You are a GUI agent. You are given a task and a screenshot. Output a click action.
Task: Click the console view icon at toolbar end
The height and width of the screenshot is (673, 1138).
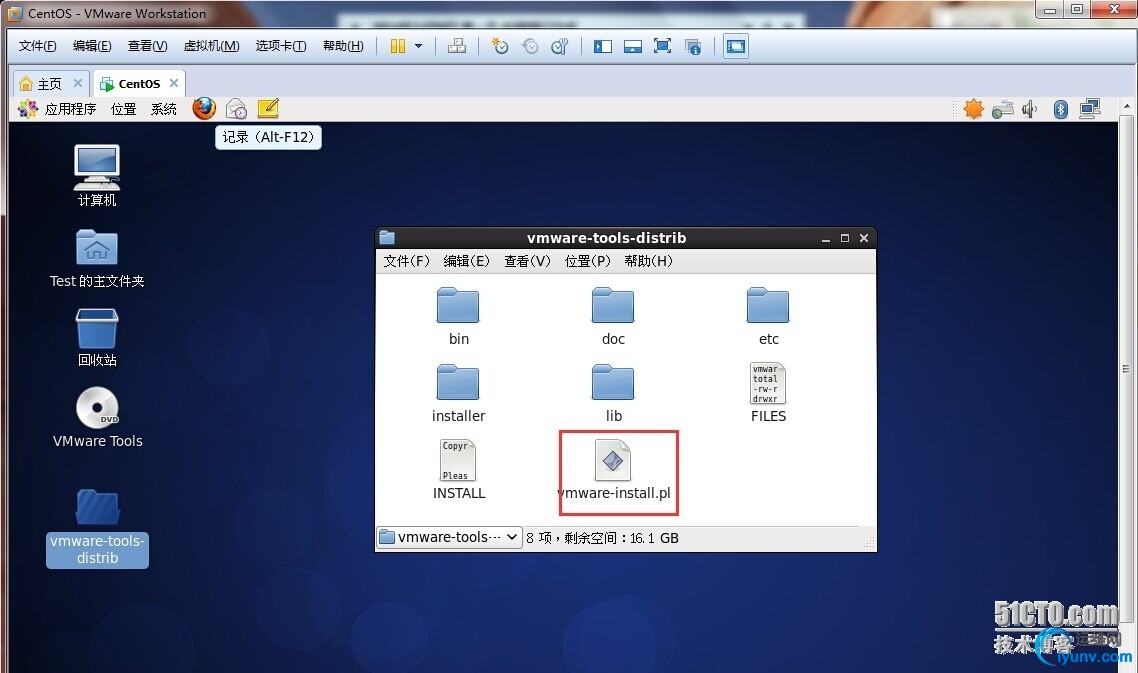(x=735, y=46)
